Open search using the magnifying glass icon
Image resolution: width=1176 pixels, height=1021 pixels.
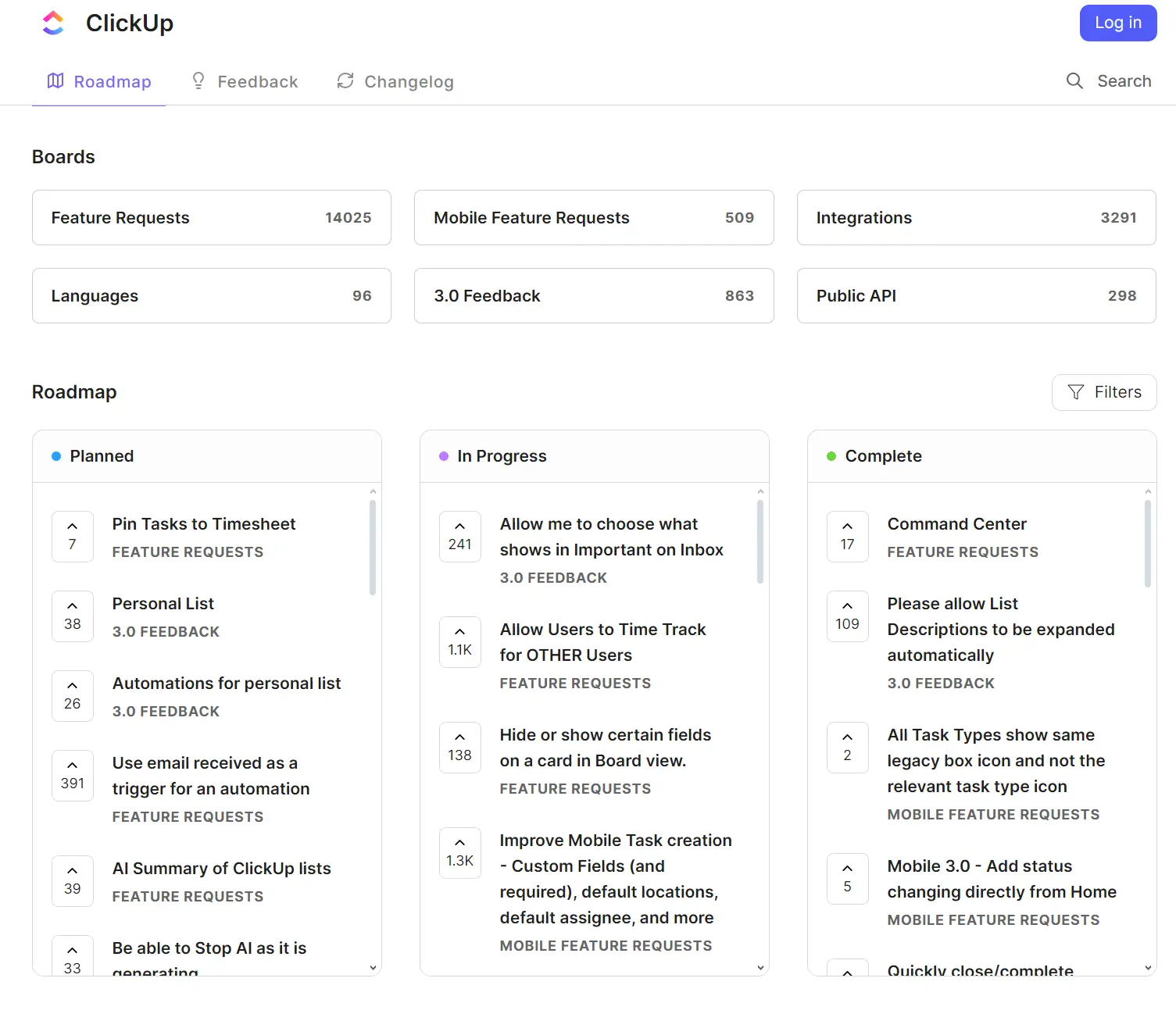tap(1074, 80)
